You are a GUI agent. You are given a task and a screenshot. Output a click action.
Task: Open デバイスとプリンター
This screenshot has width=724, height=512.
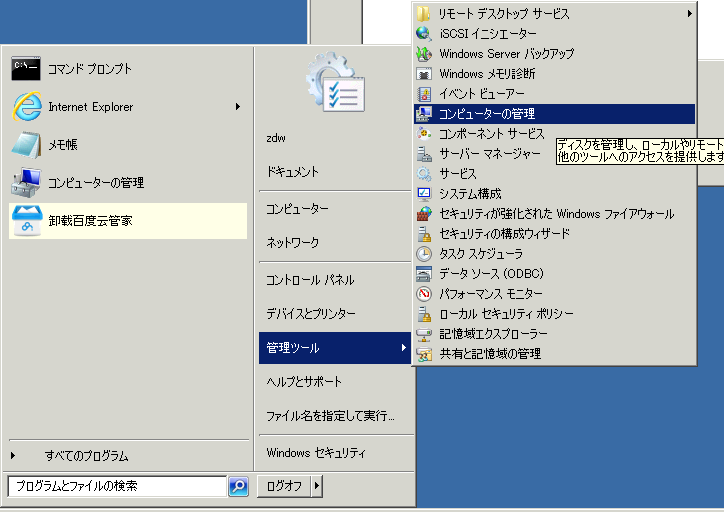pyautogui.click(x=311, y=313)
